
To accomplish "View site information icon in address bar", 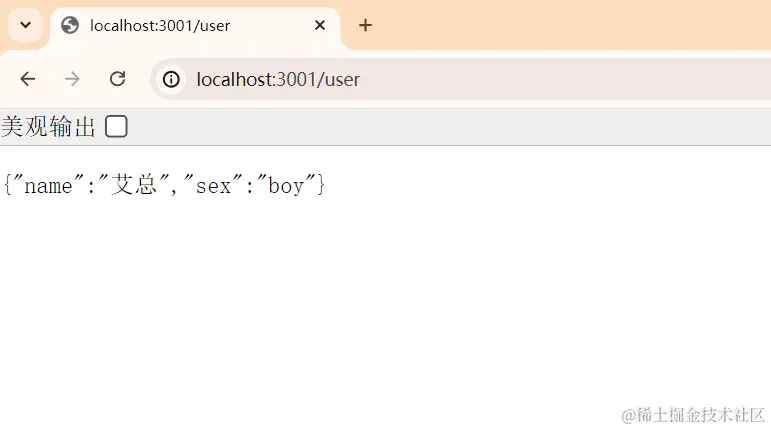I will click(171, 79).
